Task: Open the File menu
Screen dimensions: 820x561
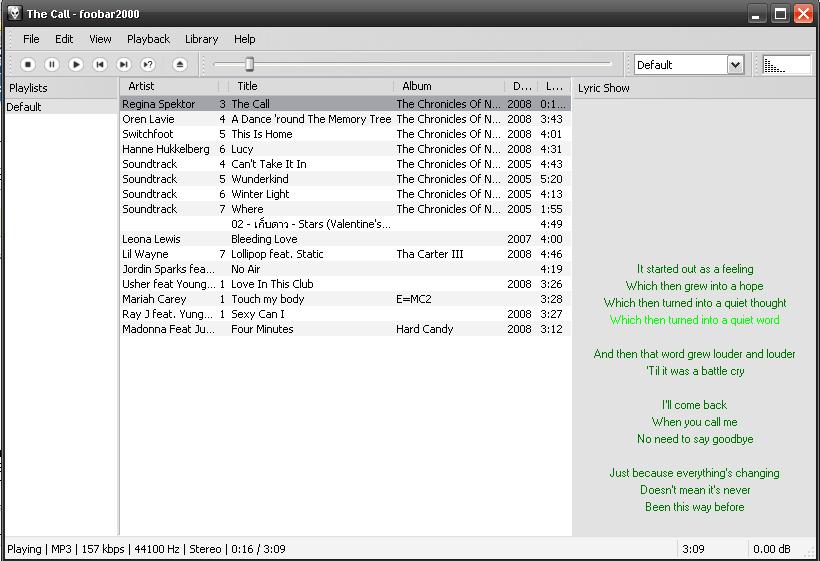Action: pos(31,39)
